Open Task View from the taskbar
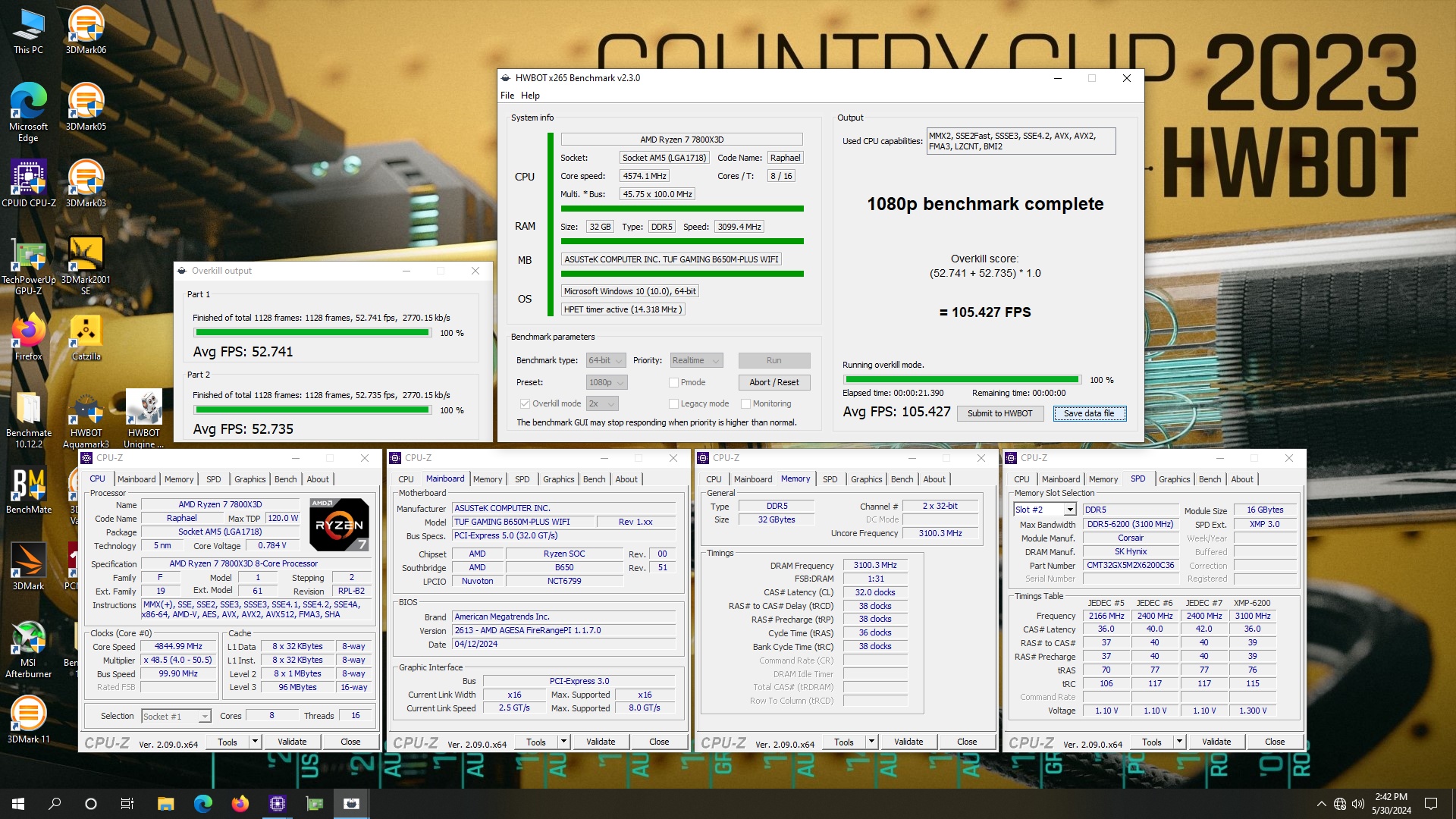Image resolution: width=1456 pixels, height=819 pixels. point(127,804)
